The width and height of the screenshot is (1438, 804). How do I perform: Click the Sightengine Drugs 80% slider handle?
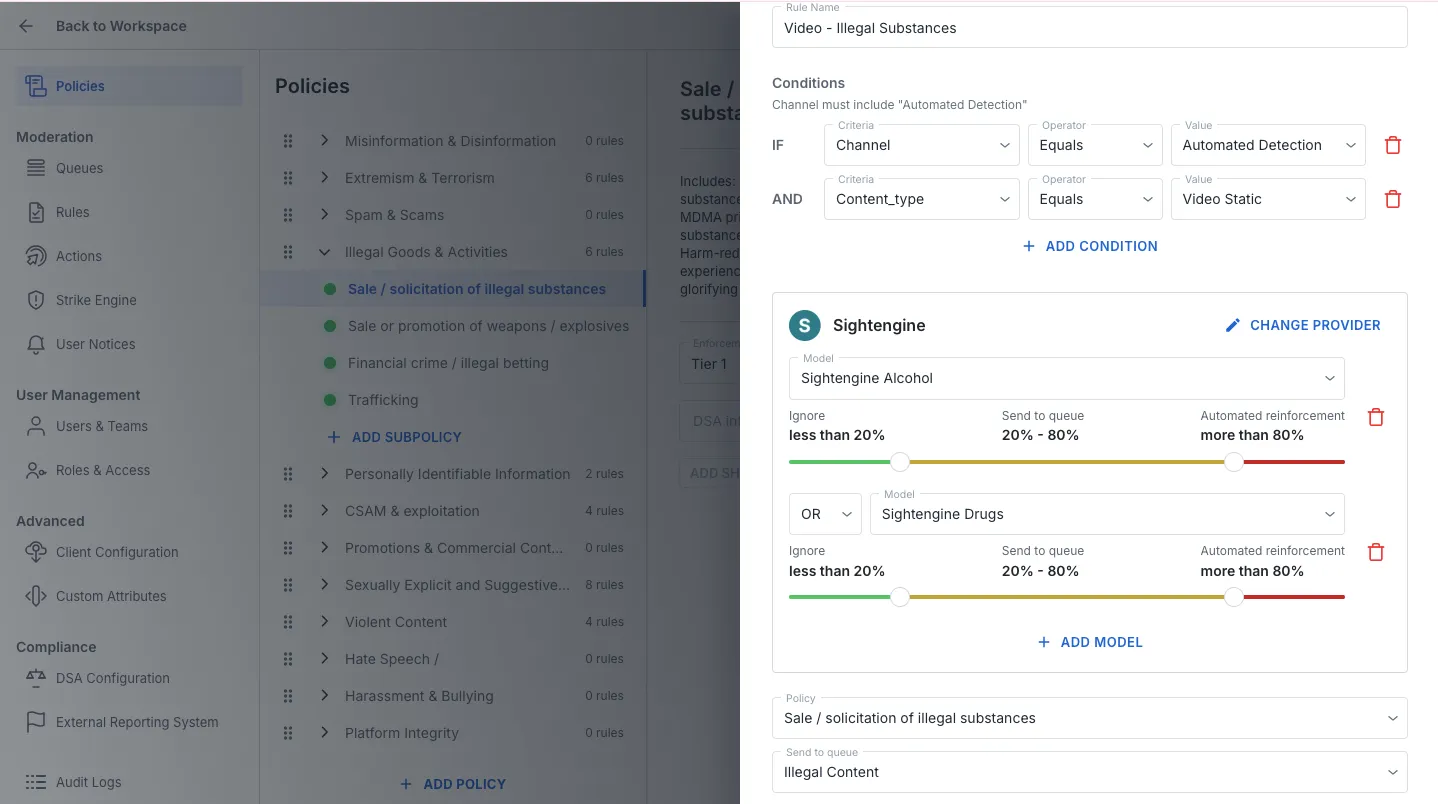coord(1234,597)
